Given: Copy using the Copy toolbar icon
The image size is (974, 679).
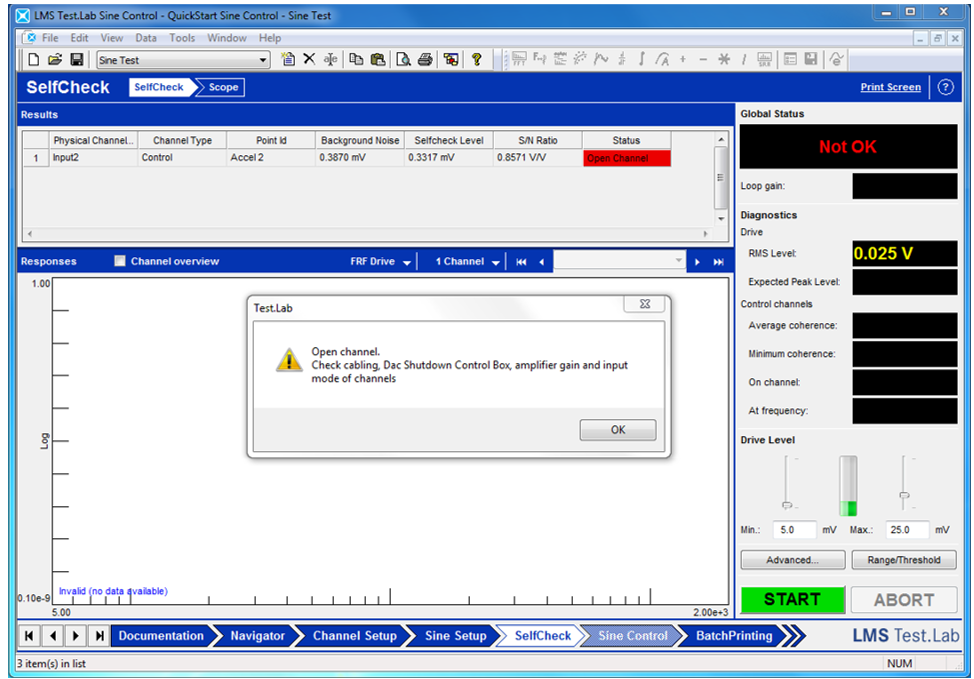Looking at the screenshot, I should [x=356, y=59].
